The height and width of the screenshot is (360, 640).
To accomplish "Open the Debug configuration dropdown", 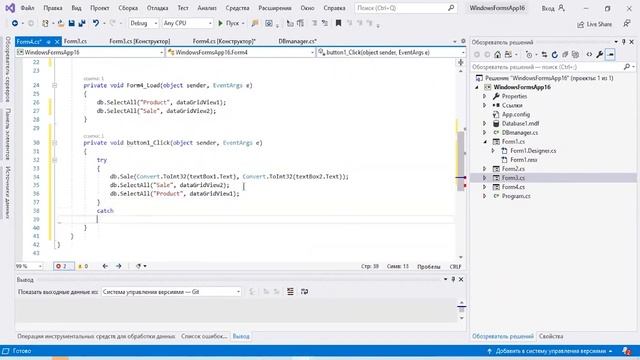I will click(x=143, y=23).
